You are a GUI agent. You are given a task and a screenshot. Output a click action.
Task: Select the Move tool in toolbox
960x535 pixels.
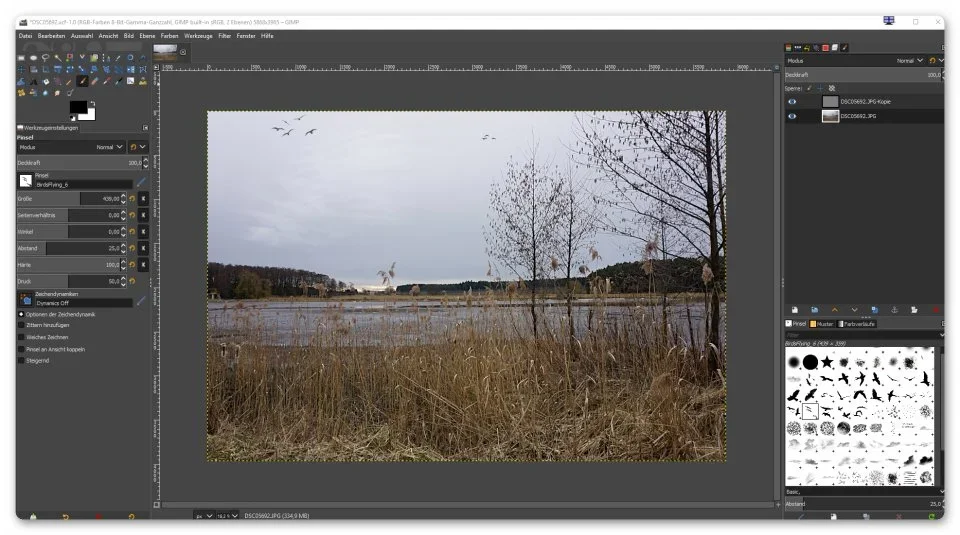[x=21, y=69]
